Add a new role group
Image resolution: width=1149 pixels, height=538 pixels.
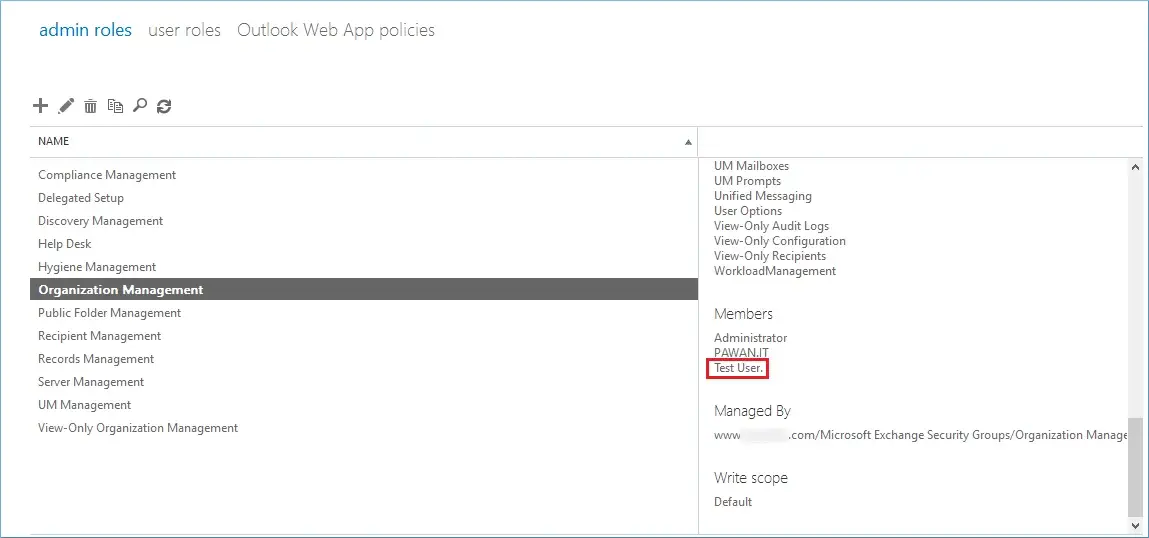[40, 106]
